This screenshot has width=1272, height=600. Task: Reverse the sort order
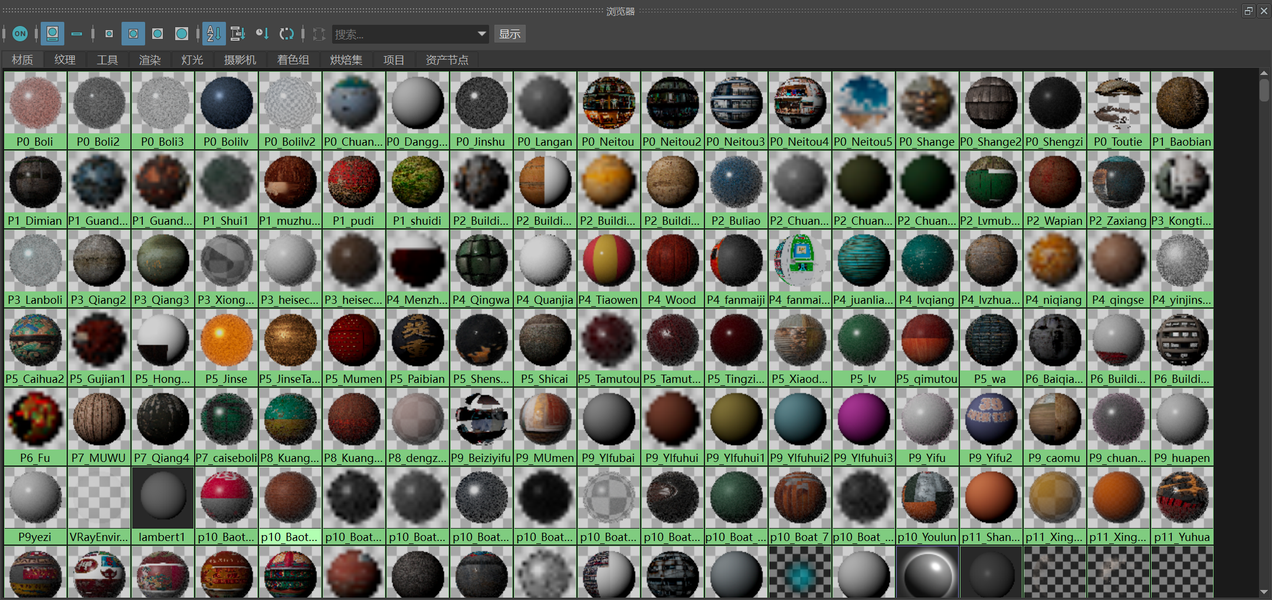coord(287,34)
